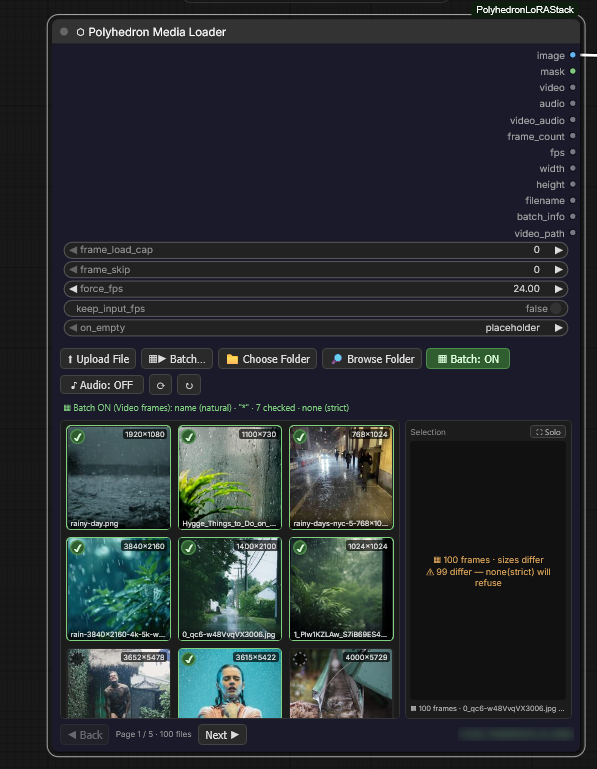597x769 pixels.
Task: Click the Back pagination button
Action: (x=85, y=735)
